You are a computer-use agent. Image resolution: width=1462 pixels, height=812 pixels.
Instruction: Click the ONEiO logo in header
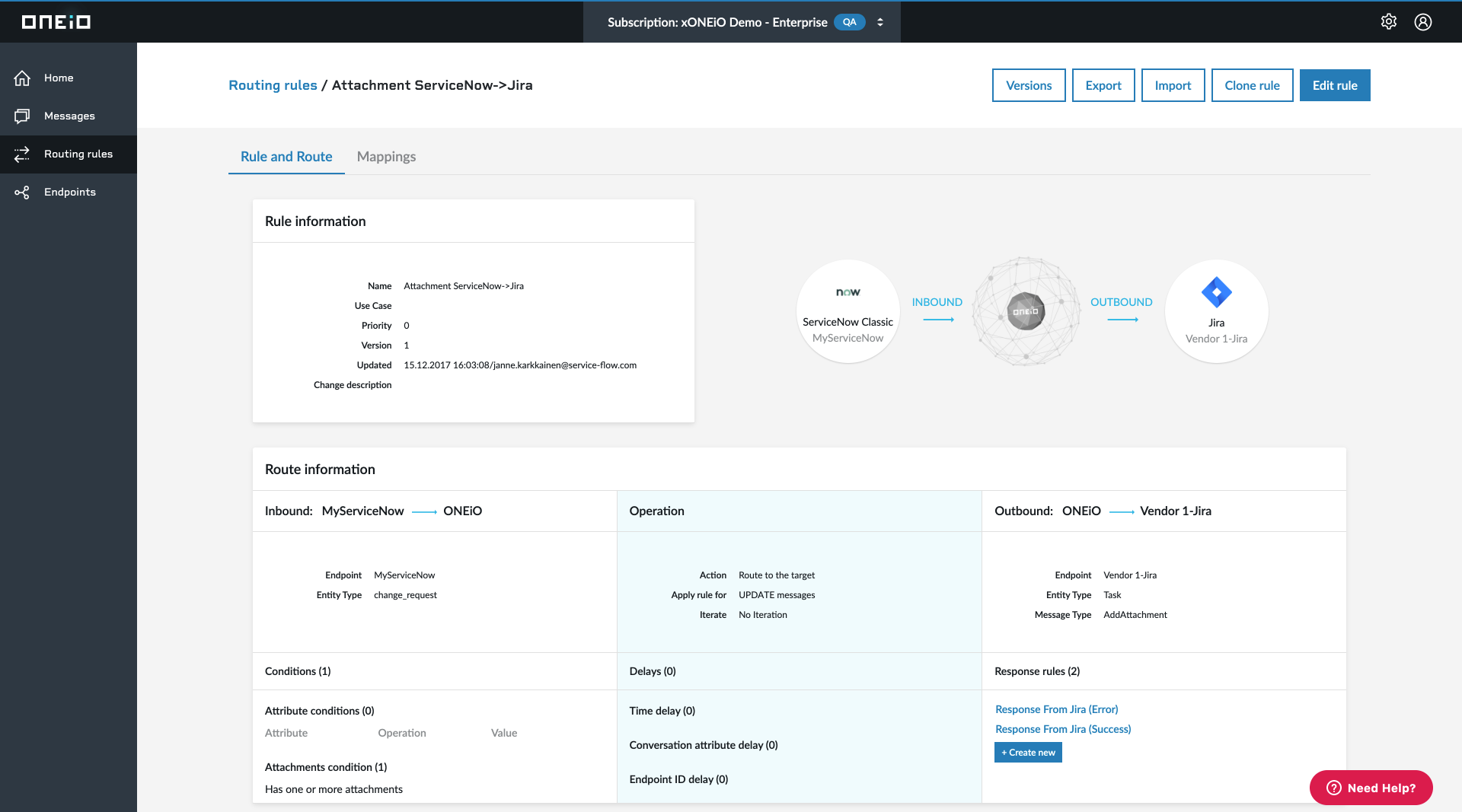point(56,22)
